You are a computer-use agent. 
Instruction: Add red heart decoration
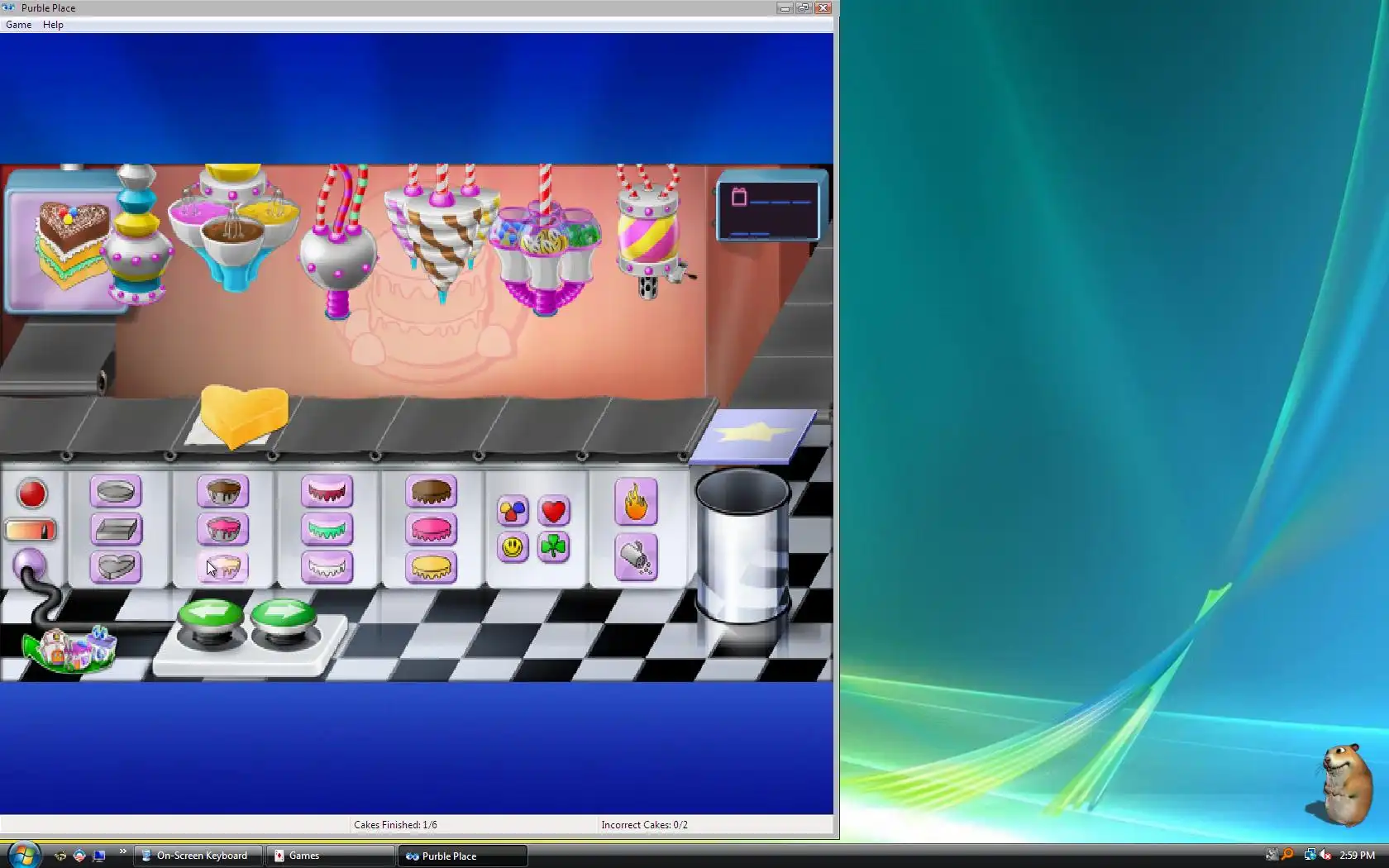click(554, 511)
